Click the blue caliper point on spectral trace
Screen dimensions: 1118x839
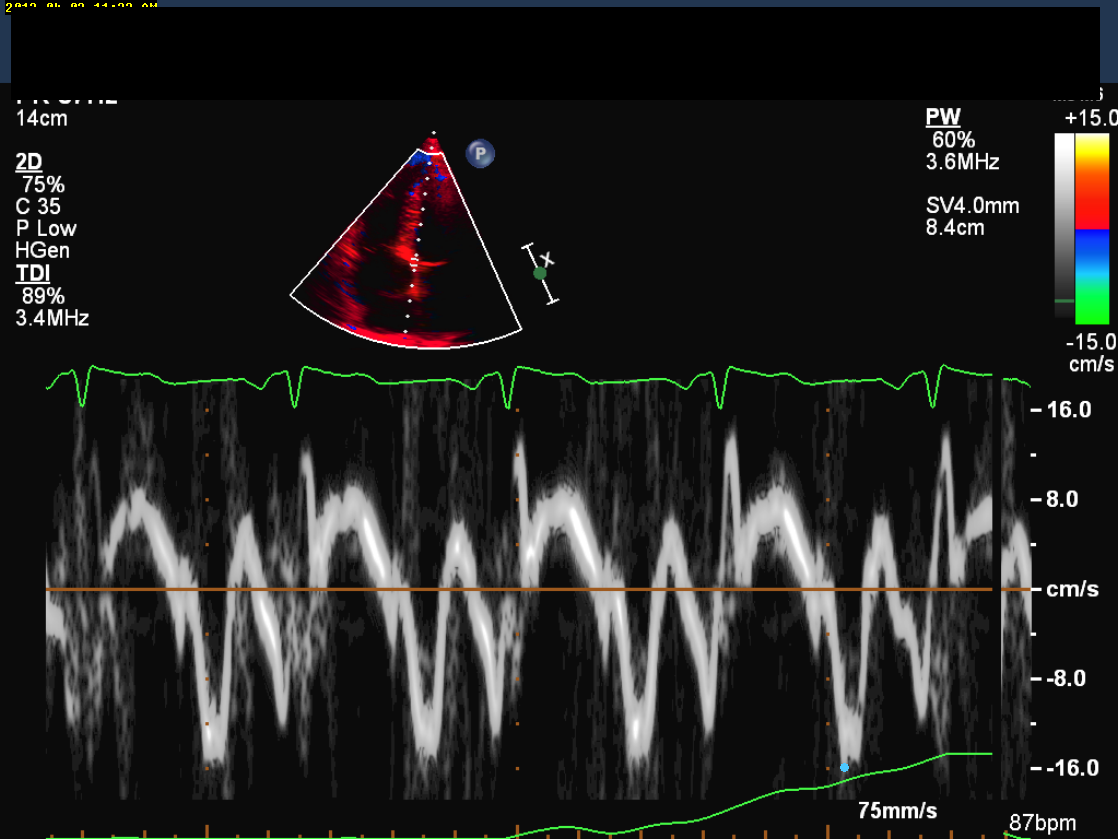pos(844,767)
